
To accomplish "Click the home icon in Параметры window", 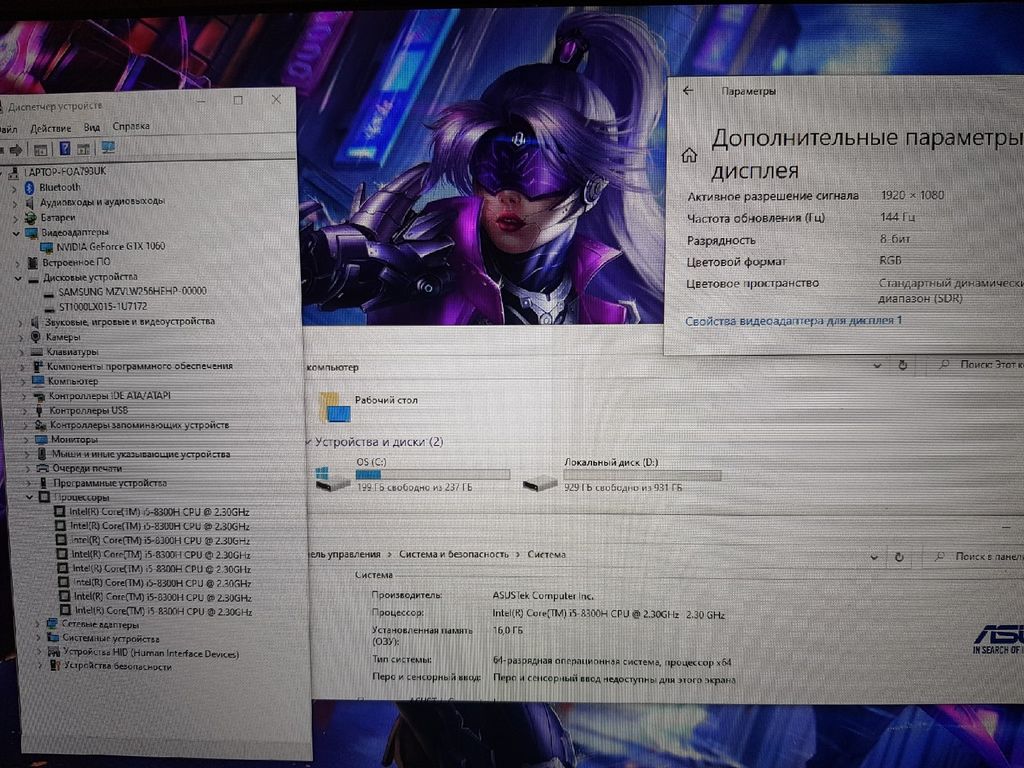I will tap(688, 155).
